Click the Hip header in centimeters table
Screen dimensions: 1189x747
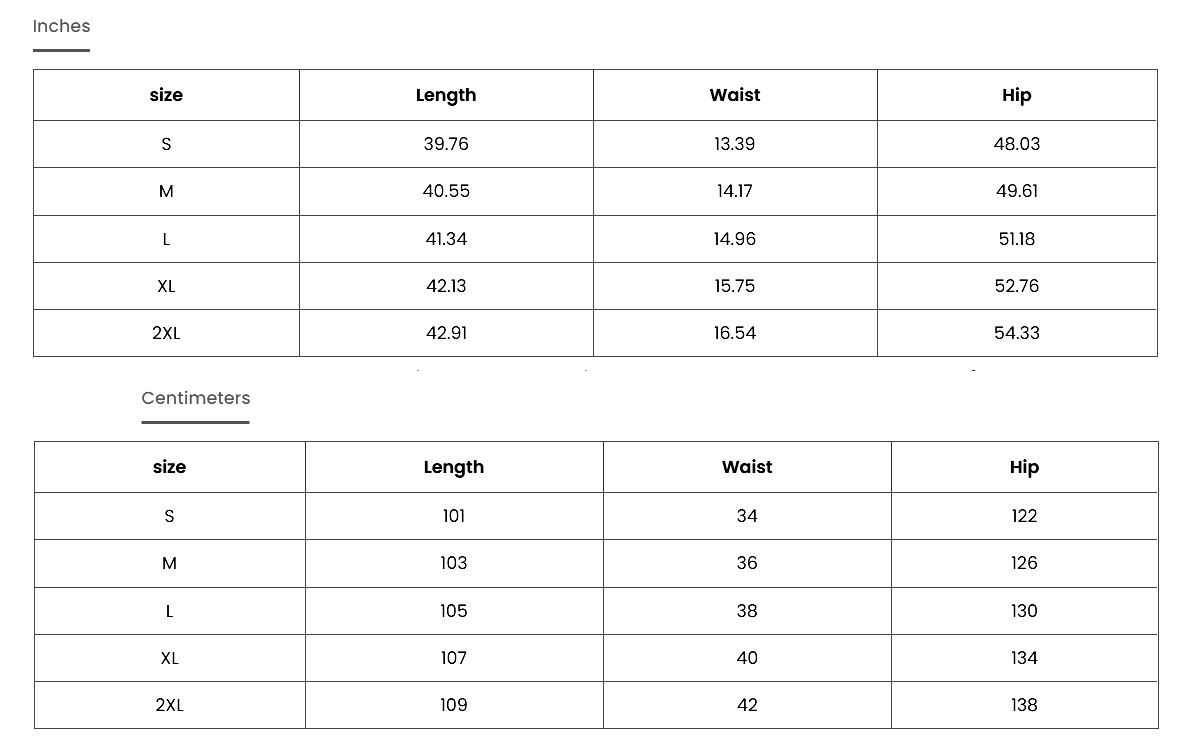[1024, 467]
